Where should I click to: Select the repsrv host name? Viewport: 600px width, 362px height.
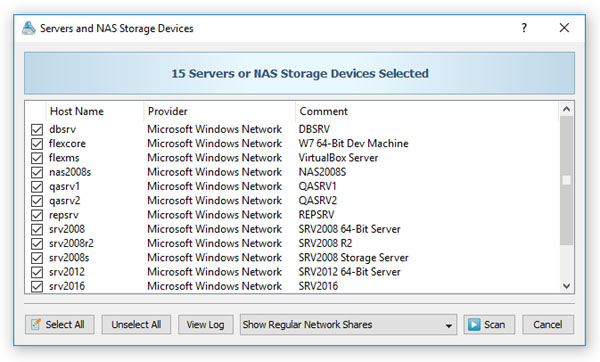click(x=64, y=215)
